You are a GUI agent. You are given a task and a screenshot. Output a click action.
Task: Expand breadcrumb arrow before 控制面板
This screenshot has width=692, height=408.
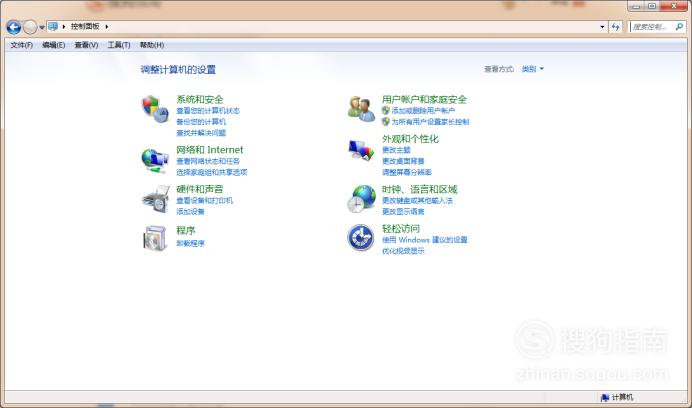point(64,27)
